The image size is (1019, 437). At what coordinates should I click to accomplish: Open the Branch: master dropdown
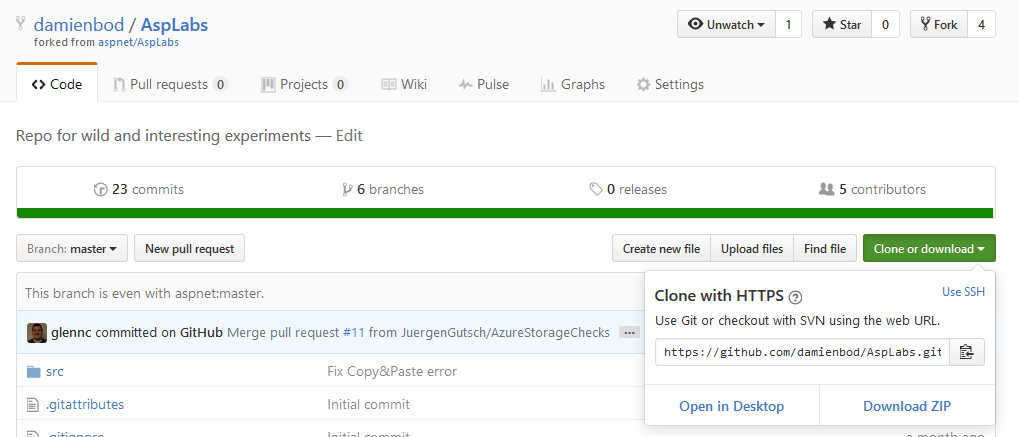pos(72,248)
